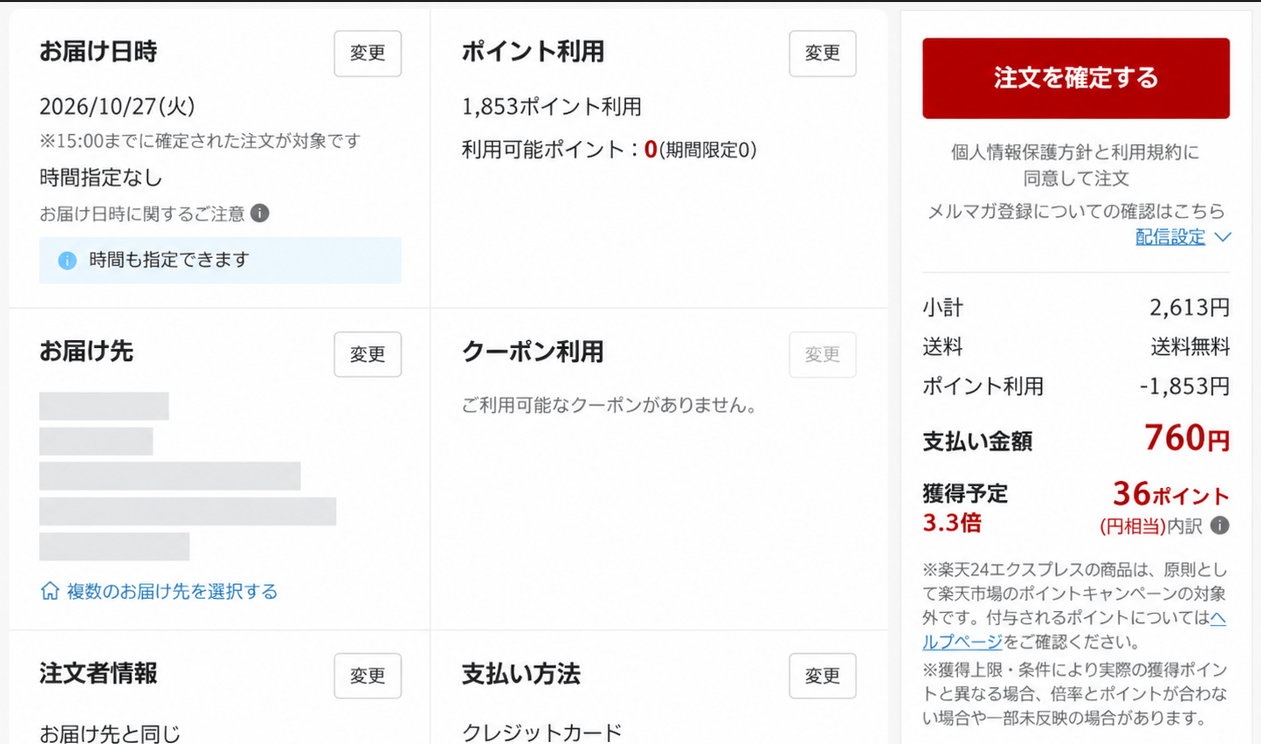
Task: Click ご利用可能なクーポンがありません message
Action: point(609,406)
